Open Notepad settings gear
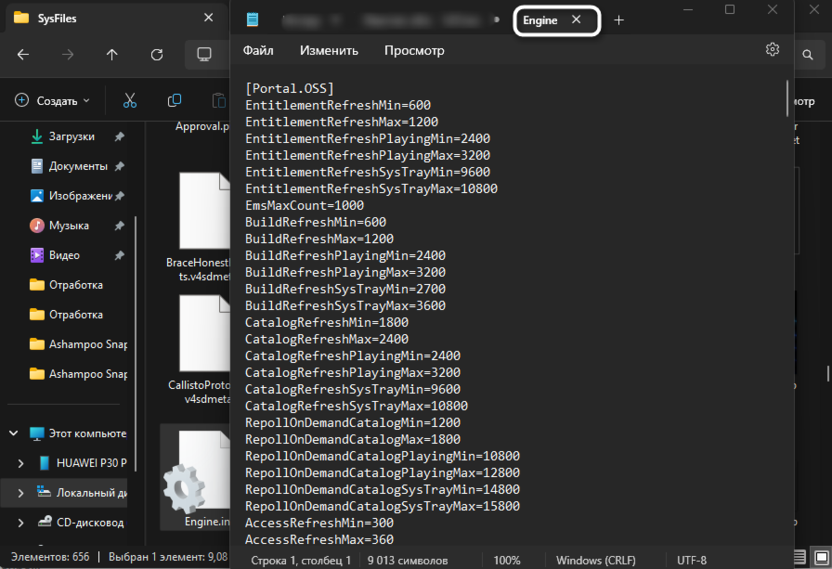This screenshot has height=569, width=832. 772,50
